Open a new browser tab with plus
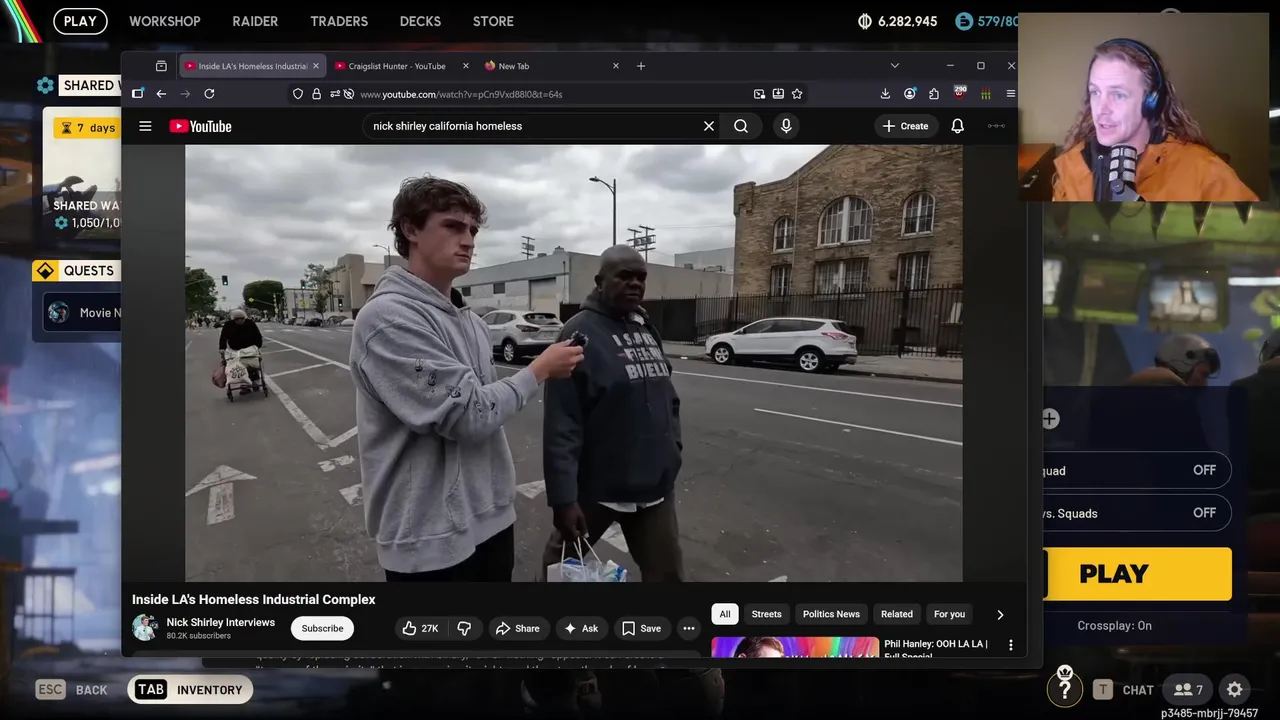The width and height of the screenshot is (1280, 720). click(641, 66)
